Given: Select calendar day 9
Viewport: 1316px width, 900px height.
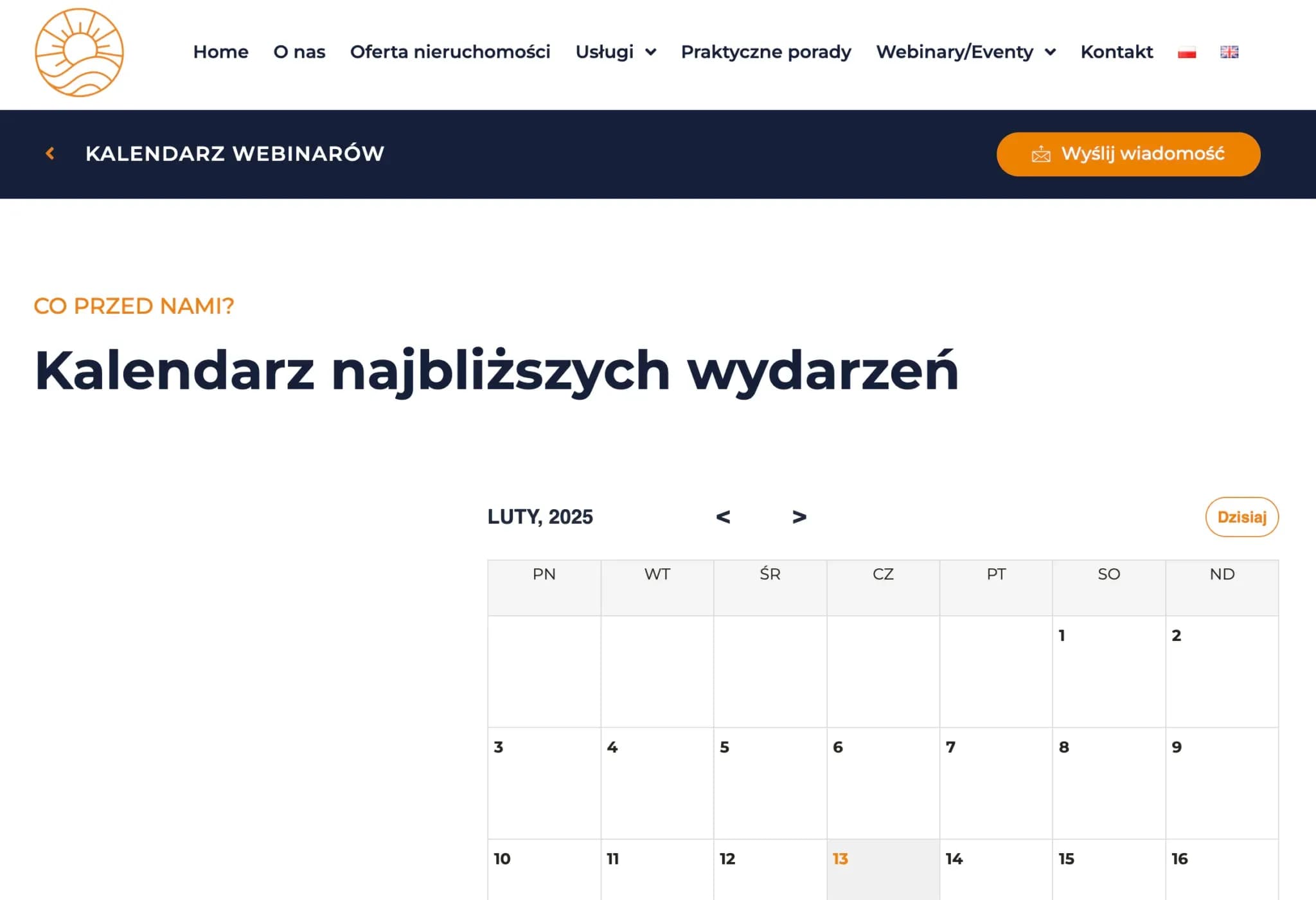Looking at the screenshot, I should pyautogui.click(x=1222, y=783).
